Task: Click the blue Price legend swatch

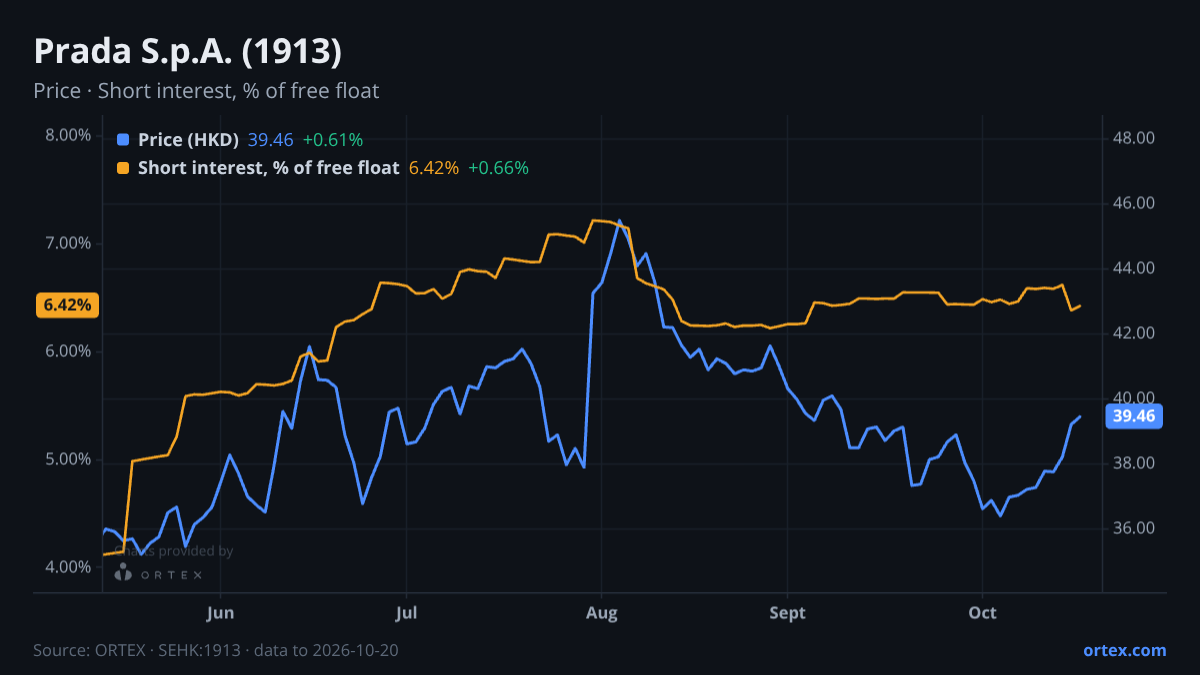Action: click(123, 140)
